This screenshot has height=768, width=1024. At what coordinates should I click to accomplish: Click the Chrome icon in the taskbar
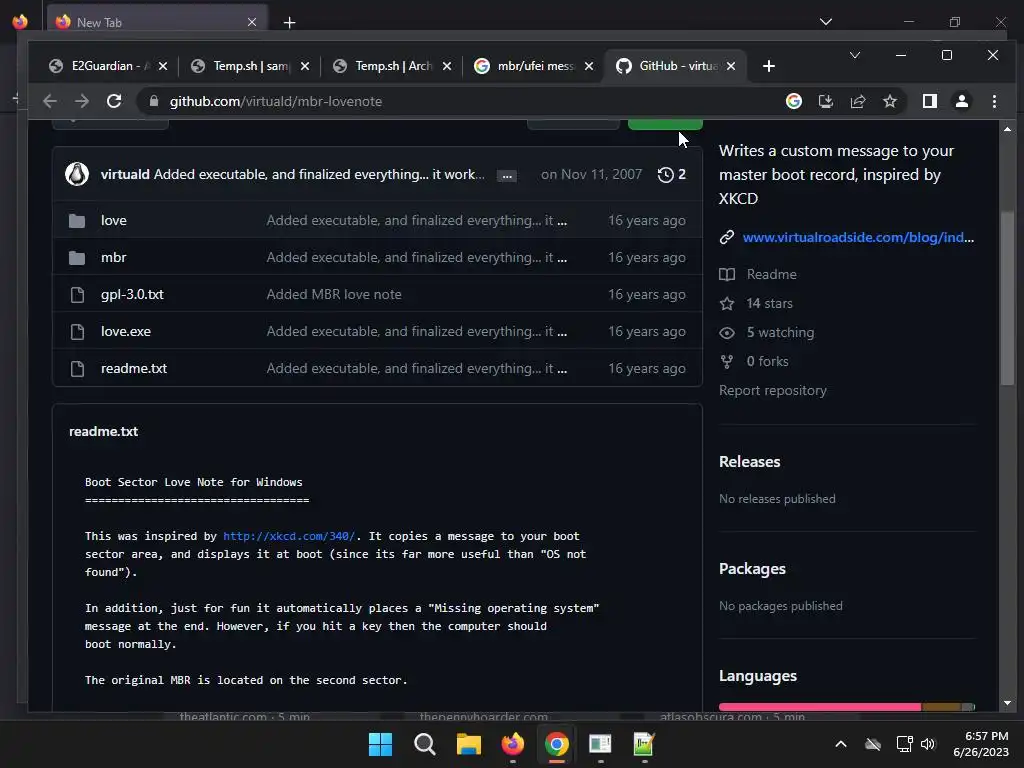pyautogui.click(x=556, y=744)
